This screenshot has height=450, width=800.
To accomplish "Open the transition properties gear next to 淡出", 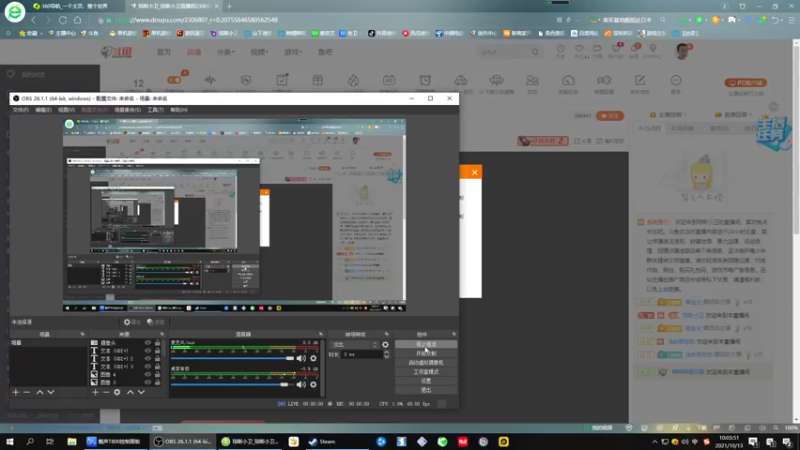I will pyautogui.click(x=385, y=345).
